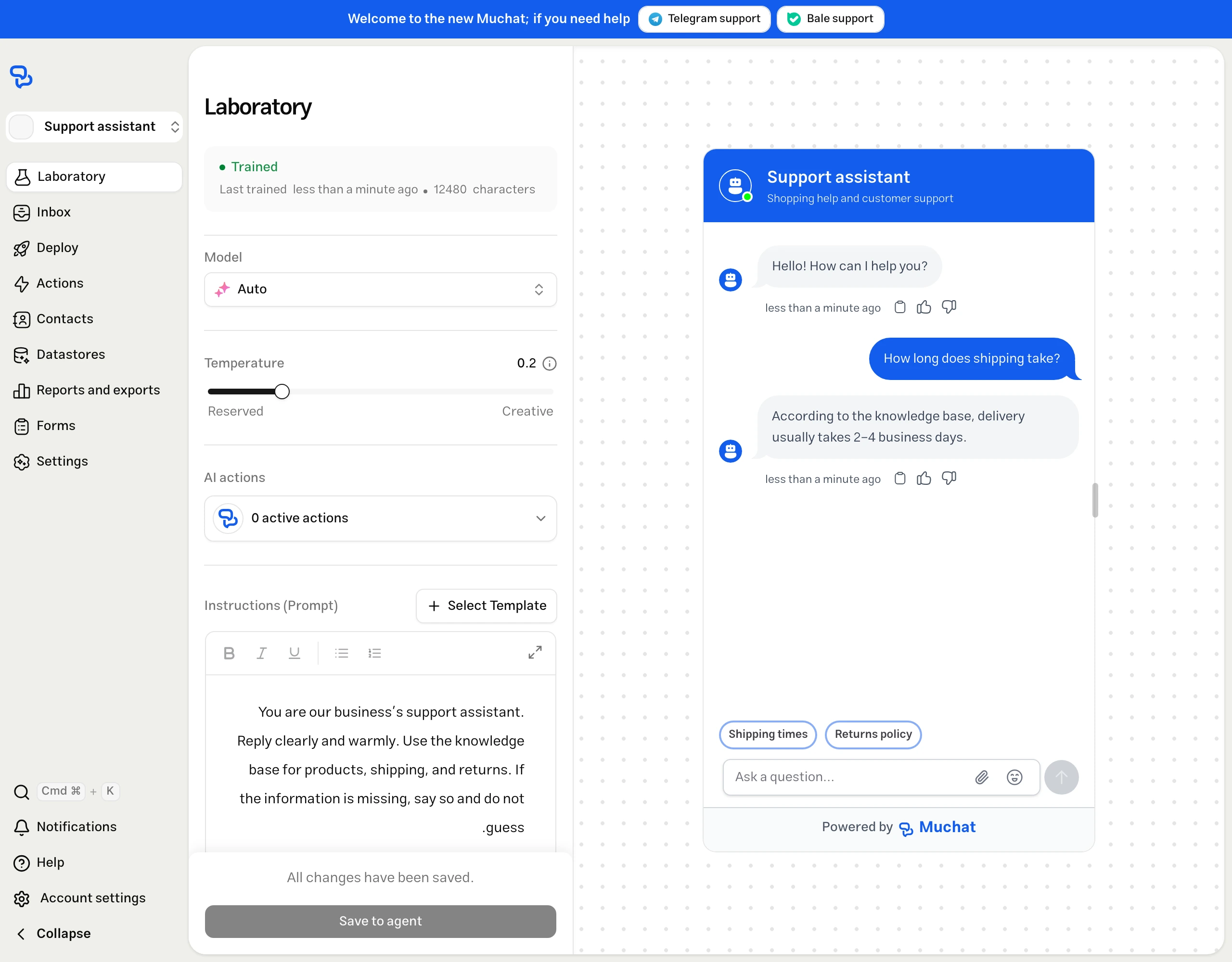Choose the Returns policy suggestion chip
The width and height of the screenshot is (1232, 962).
pyautogui.click(x=873, y=734)
